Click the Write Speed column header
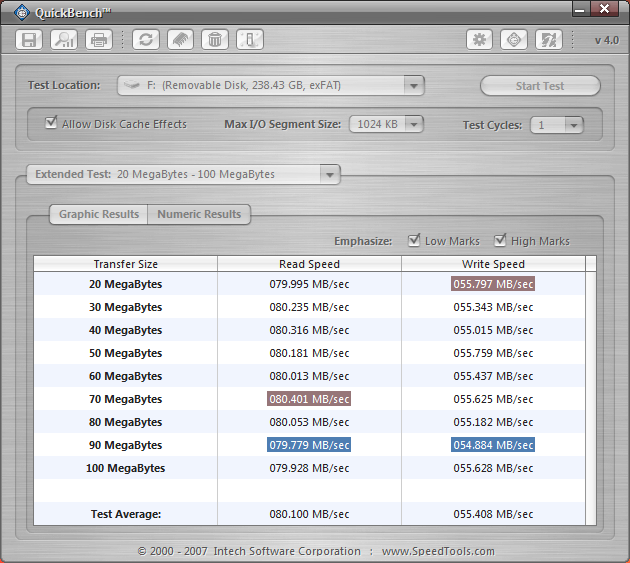Viewport: 630px width, 563px height. (493, 264)
